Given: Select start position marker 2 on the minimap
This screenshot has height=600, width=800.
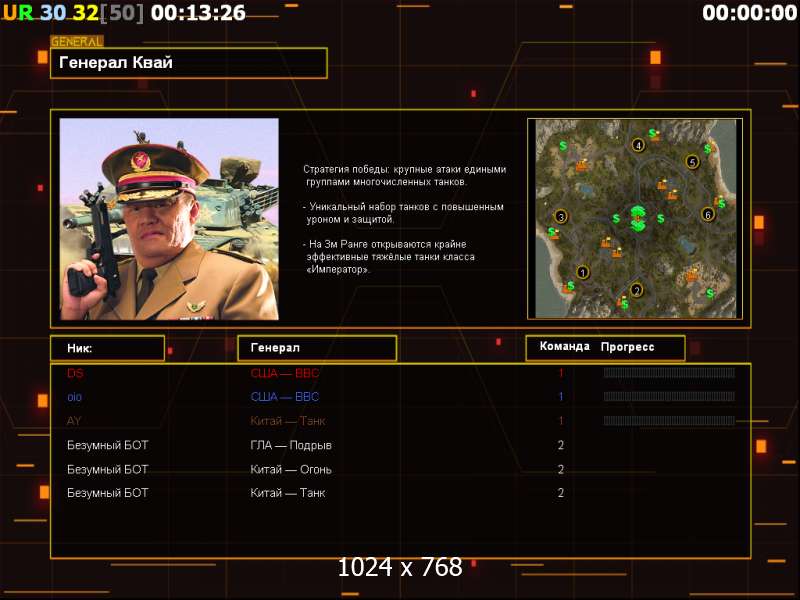Looking at the screenshot, I should [x=636, y=290].
